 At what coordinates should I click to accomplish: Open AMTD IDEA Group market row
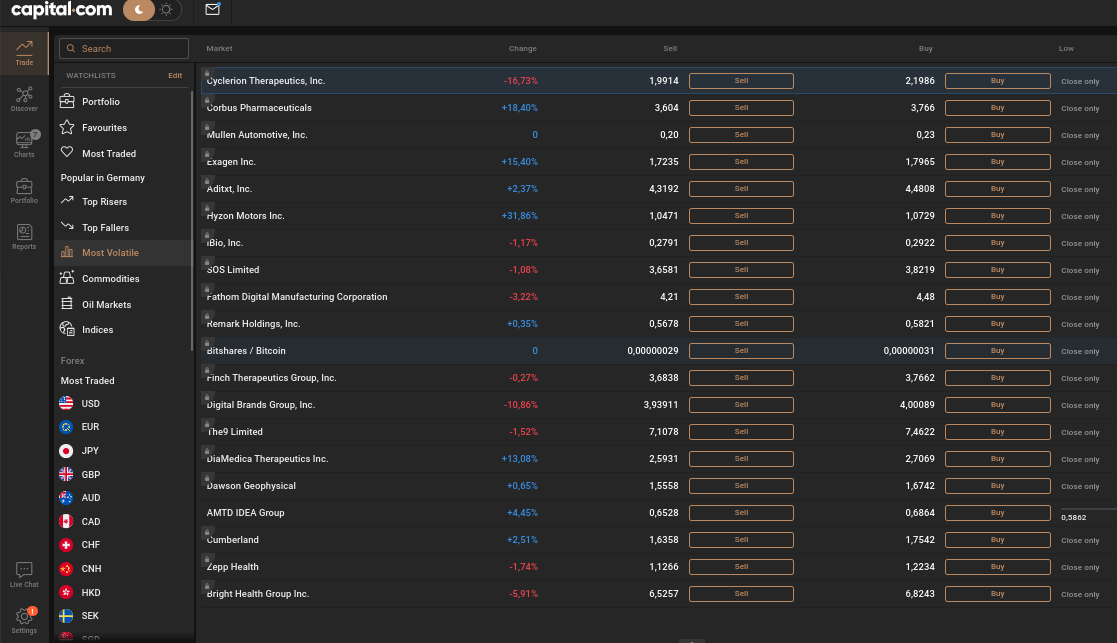(658, 513)
